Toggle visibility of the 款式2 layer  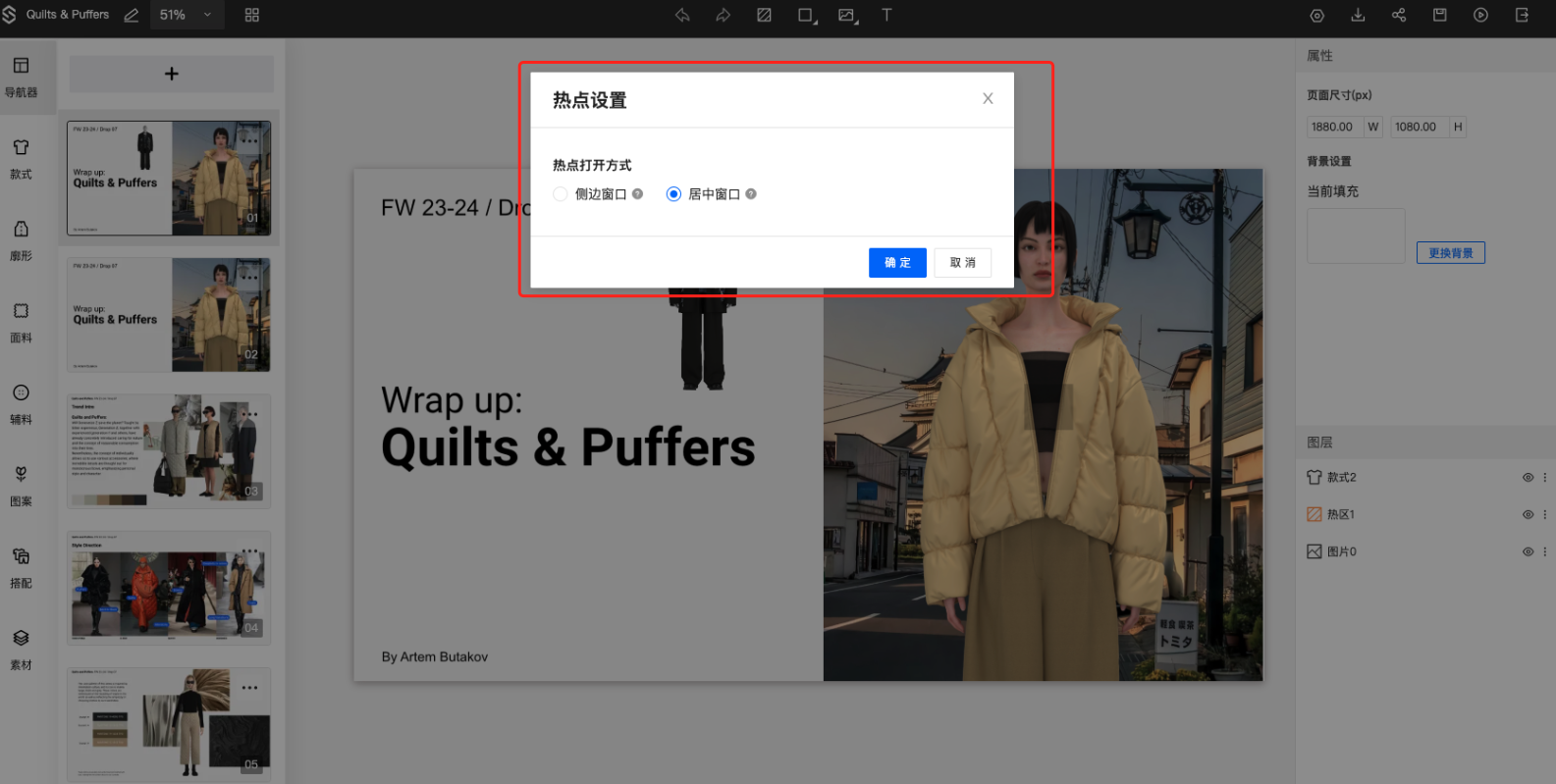pyautogui.click(x=1528, y=478)
